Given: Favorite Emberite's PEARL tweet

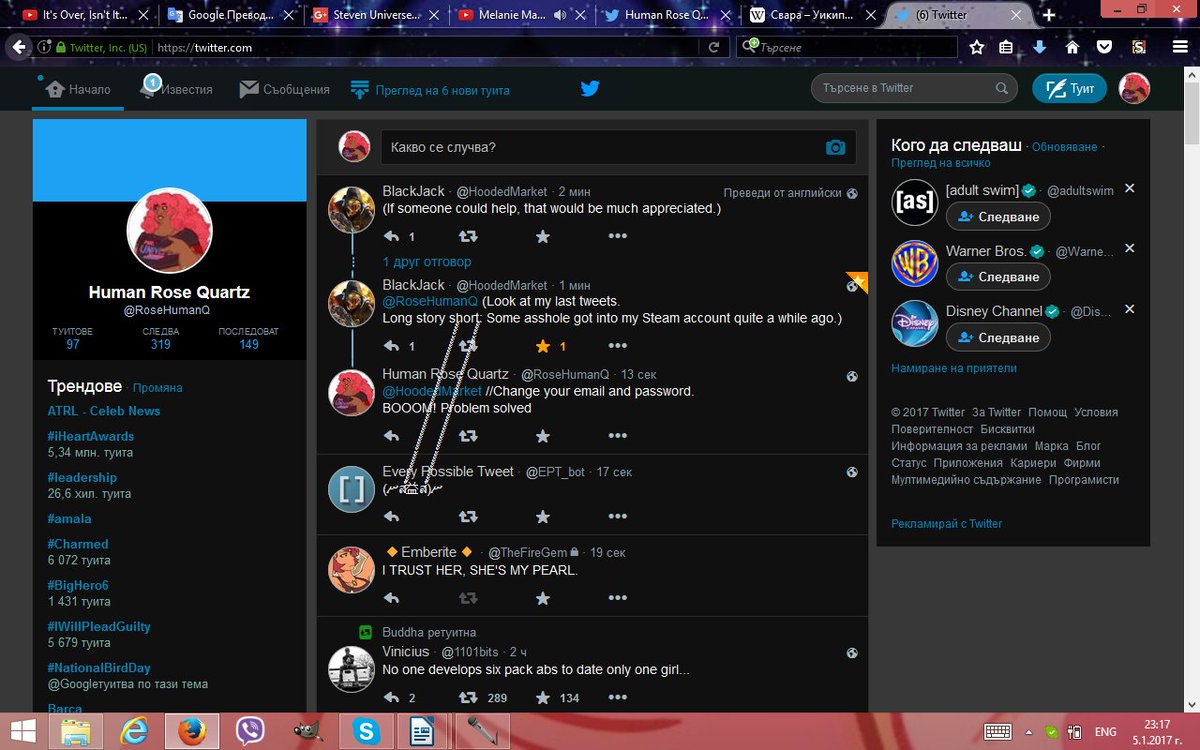Looking at the screenshot, I should point(542,598).
